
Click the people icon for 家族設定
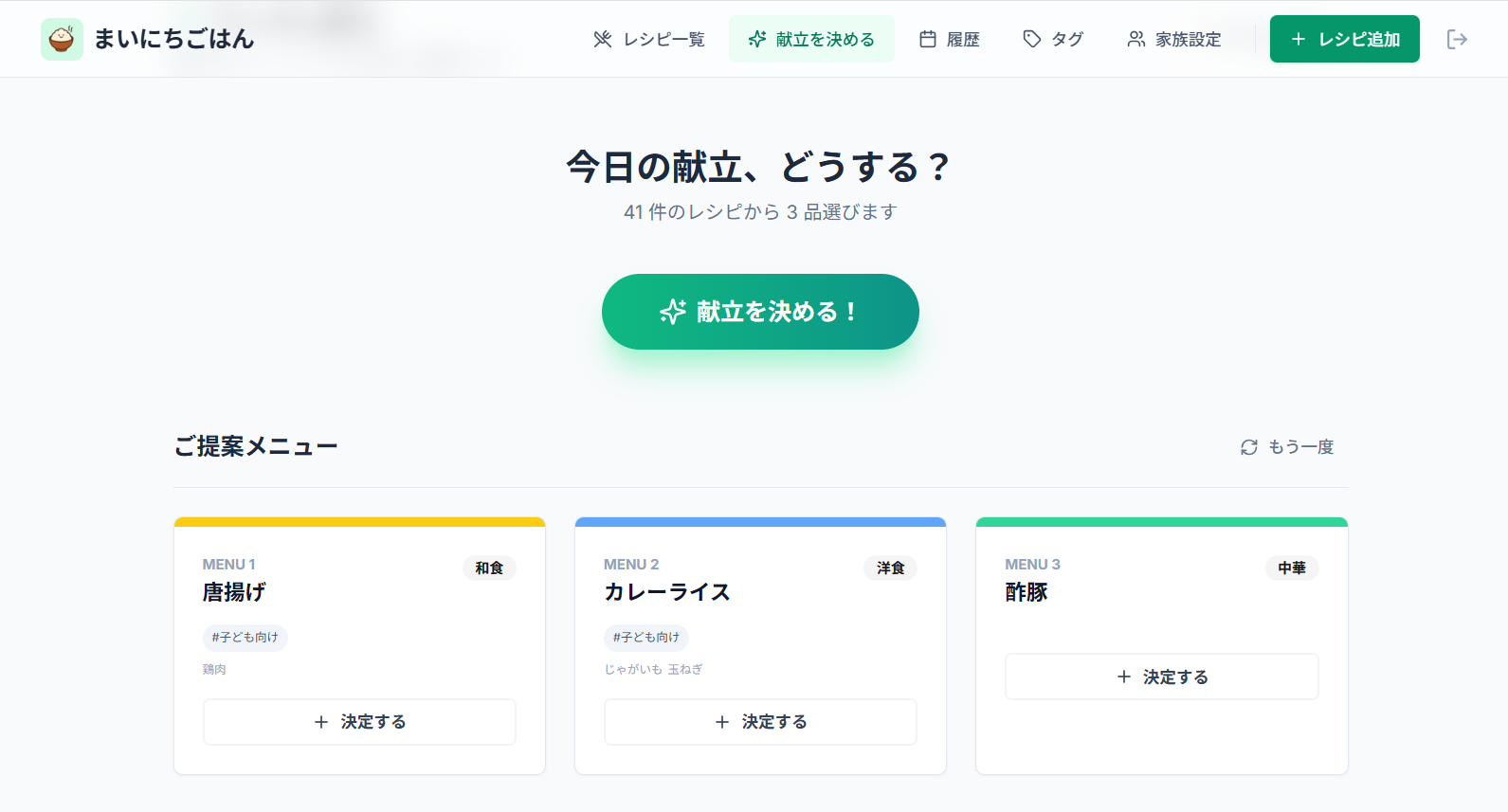pyautogui.click(x=1136, y=39)
